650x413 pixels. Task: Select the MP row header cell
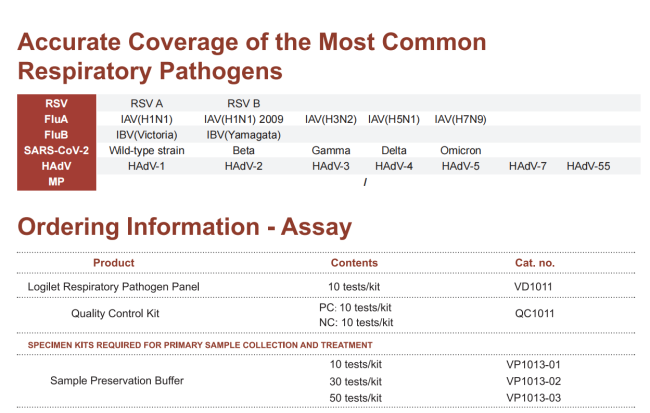tap(57, 181)
